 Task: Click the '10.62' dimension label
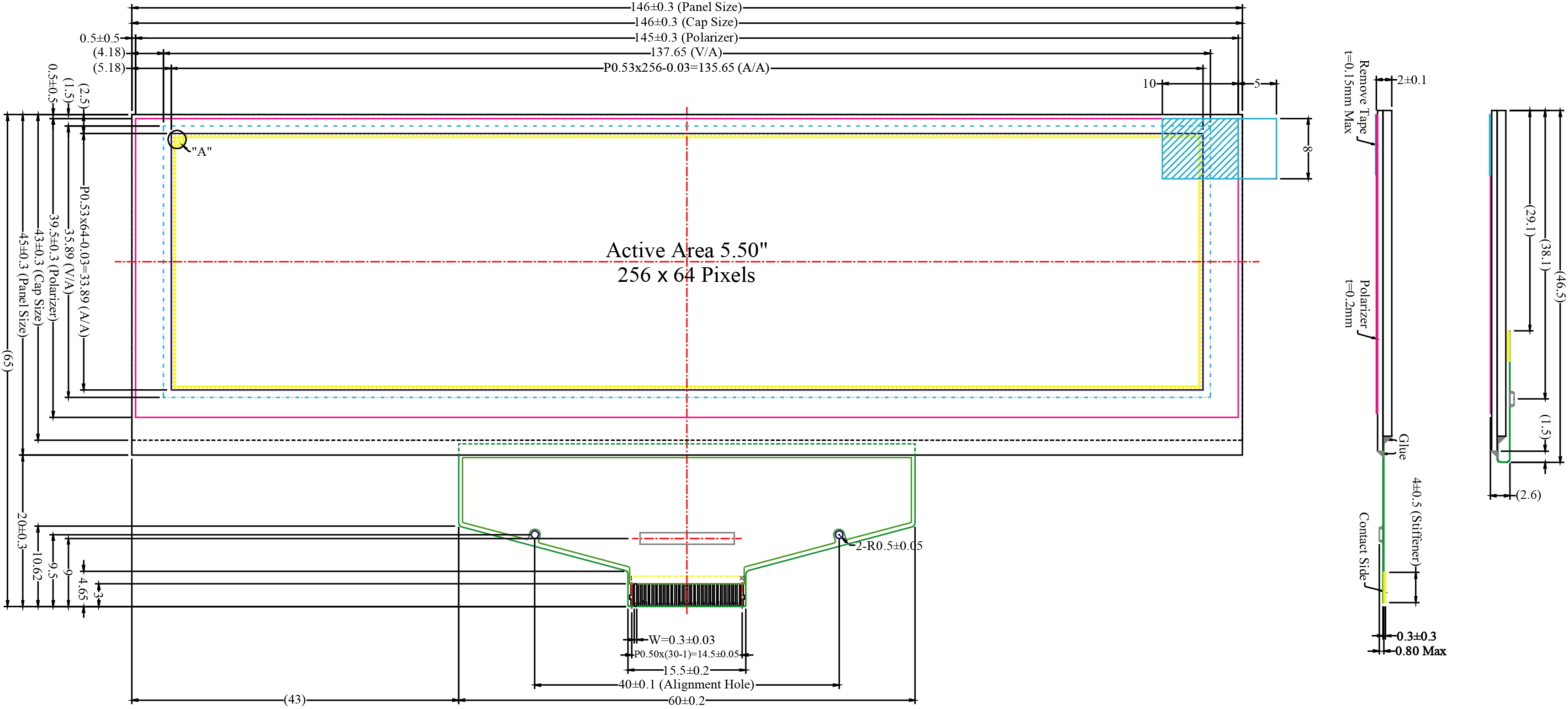[38, 566]
